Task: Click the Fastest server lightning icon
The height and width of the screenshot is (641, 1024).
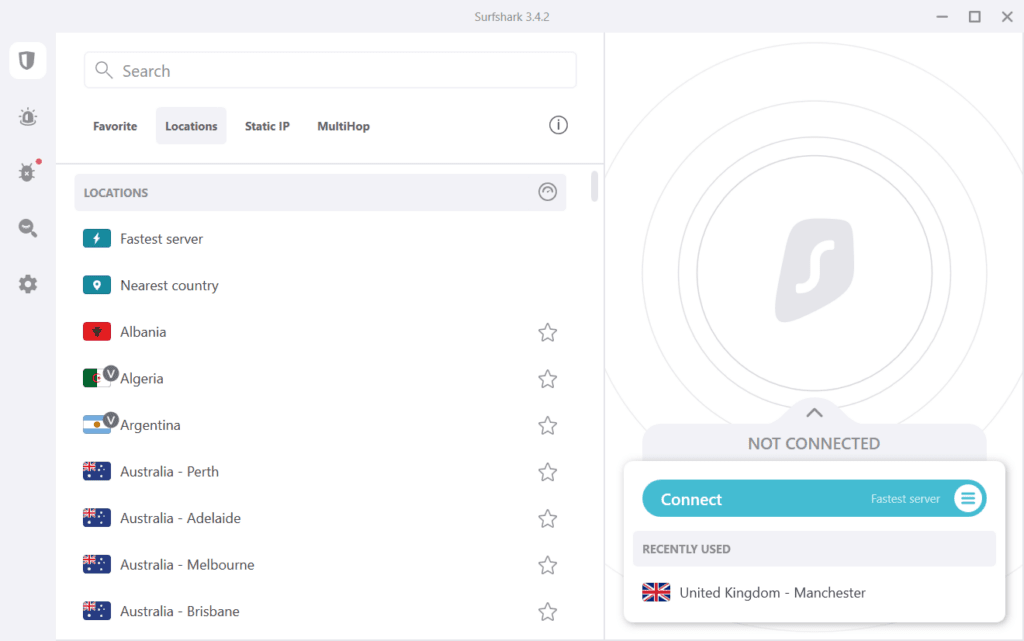Action: click(97, 239)
